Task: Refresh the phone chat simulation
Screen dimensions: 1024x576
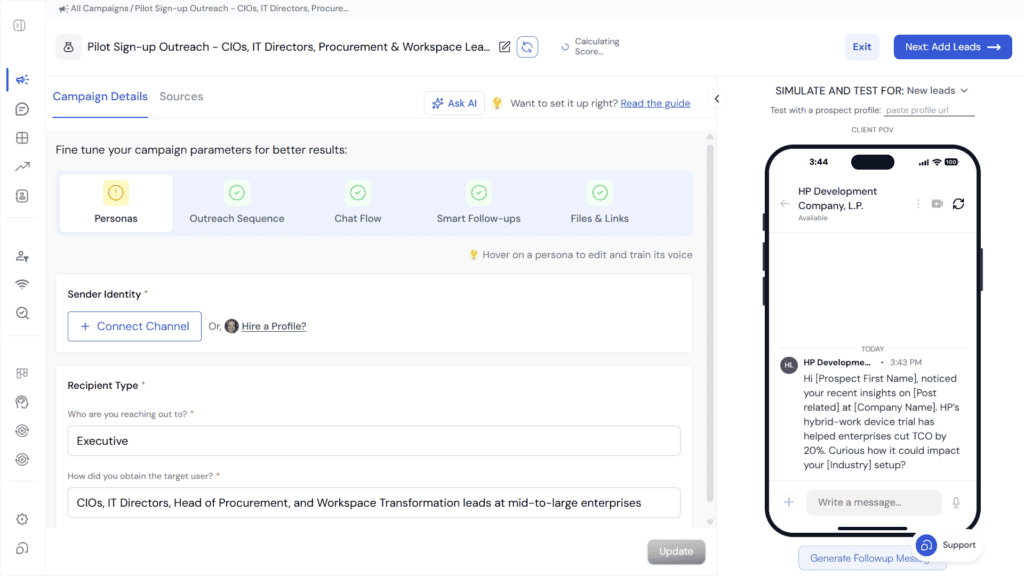Action: [959, 204]
